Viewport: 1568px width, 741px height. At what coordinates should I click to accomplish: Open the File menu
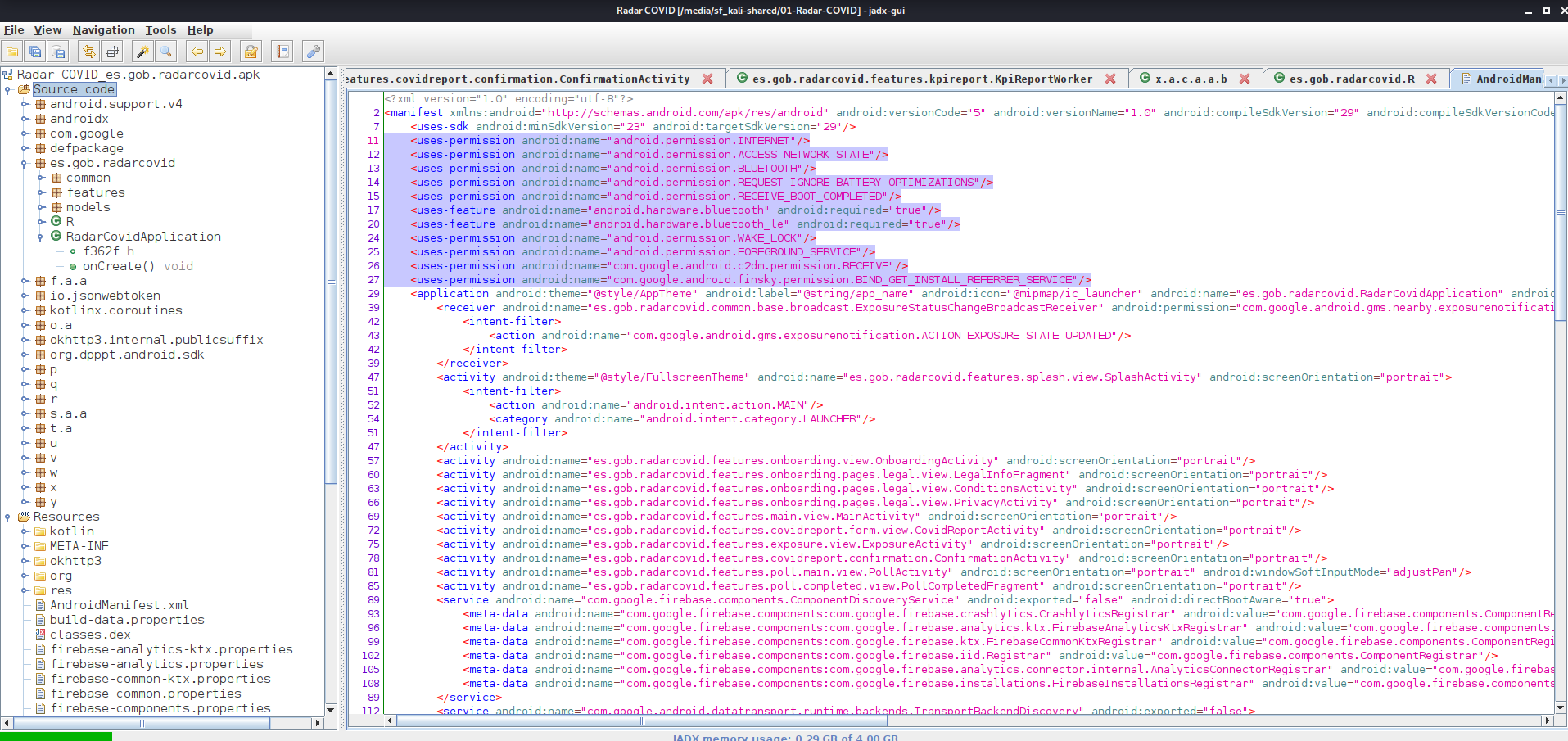[x=14, y=29]
